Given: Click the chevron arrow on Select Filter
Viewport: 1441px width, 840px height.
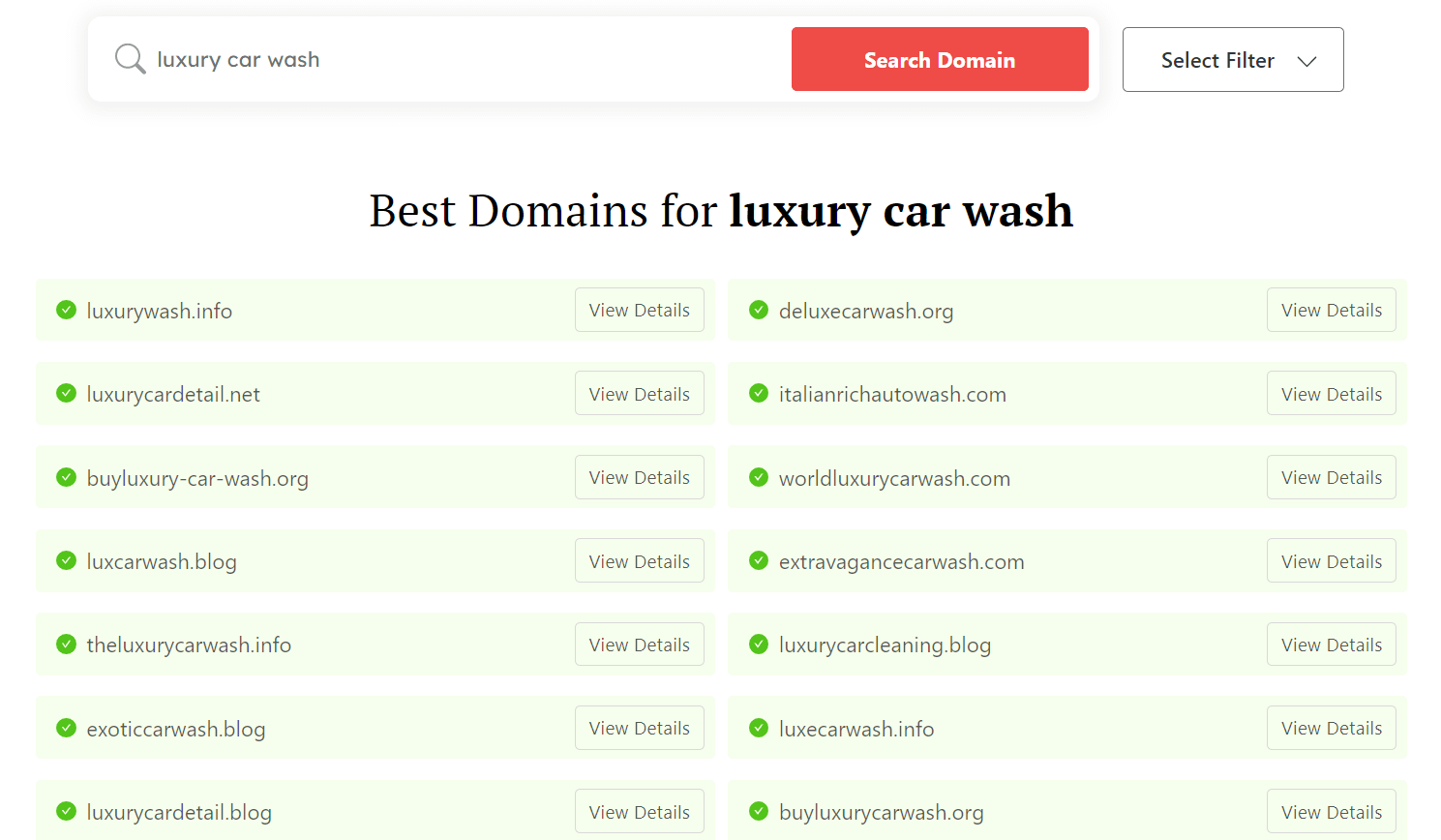Looking at the screenshot, I should point(1307,59).
